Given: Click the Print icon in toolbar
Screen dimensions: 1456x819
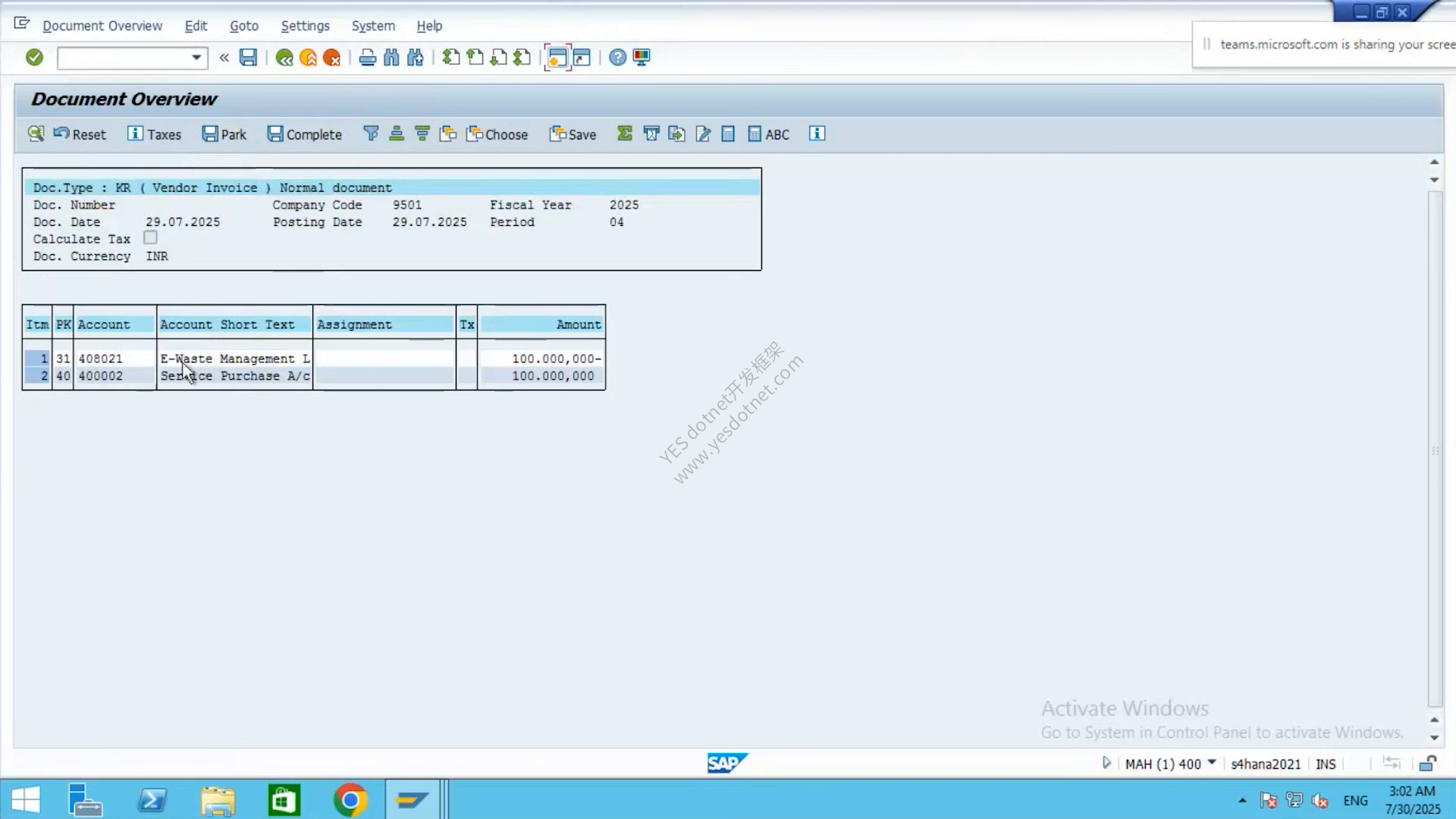Looking at the screenshot, I should click(x=368, y=58).
